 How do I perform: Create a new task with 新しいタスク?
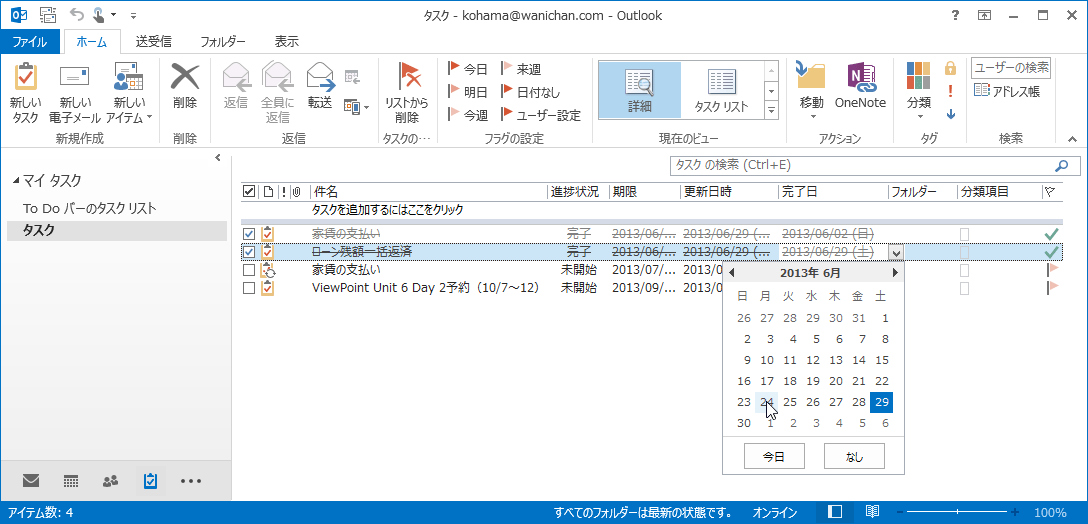pos(26,93)
